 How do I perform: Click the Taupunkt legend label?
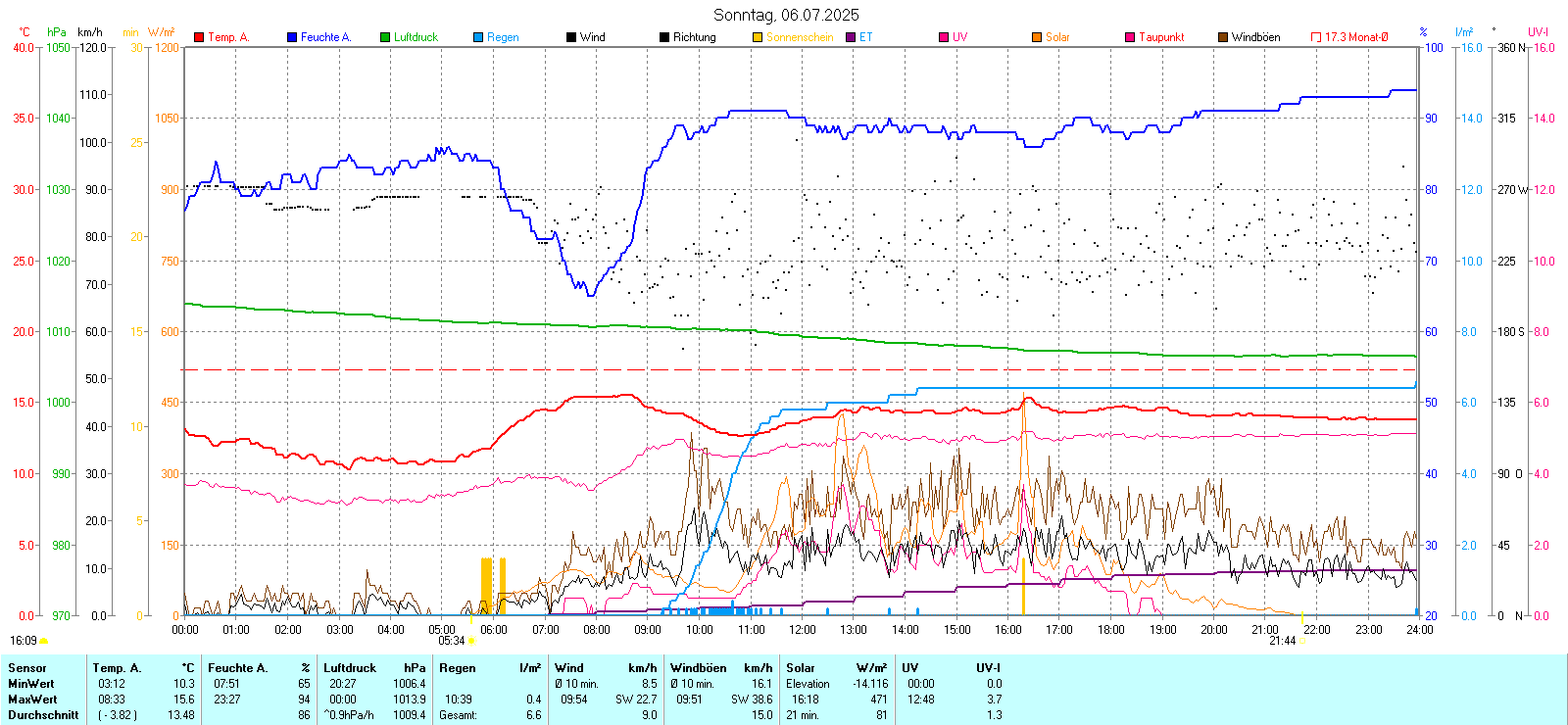point(1161,37)
